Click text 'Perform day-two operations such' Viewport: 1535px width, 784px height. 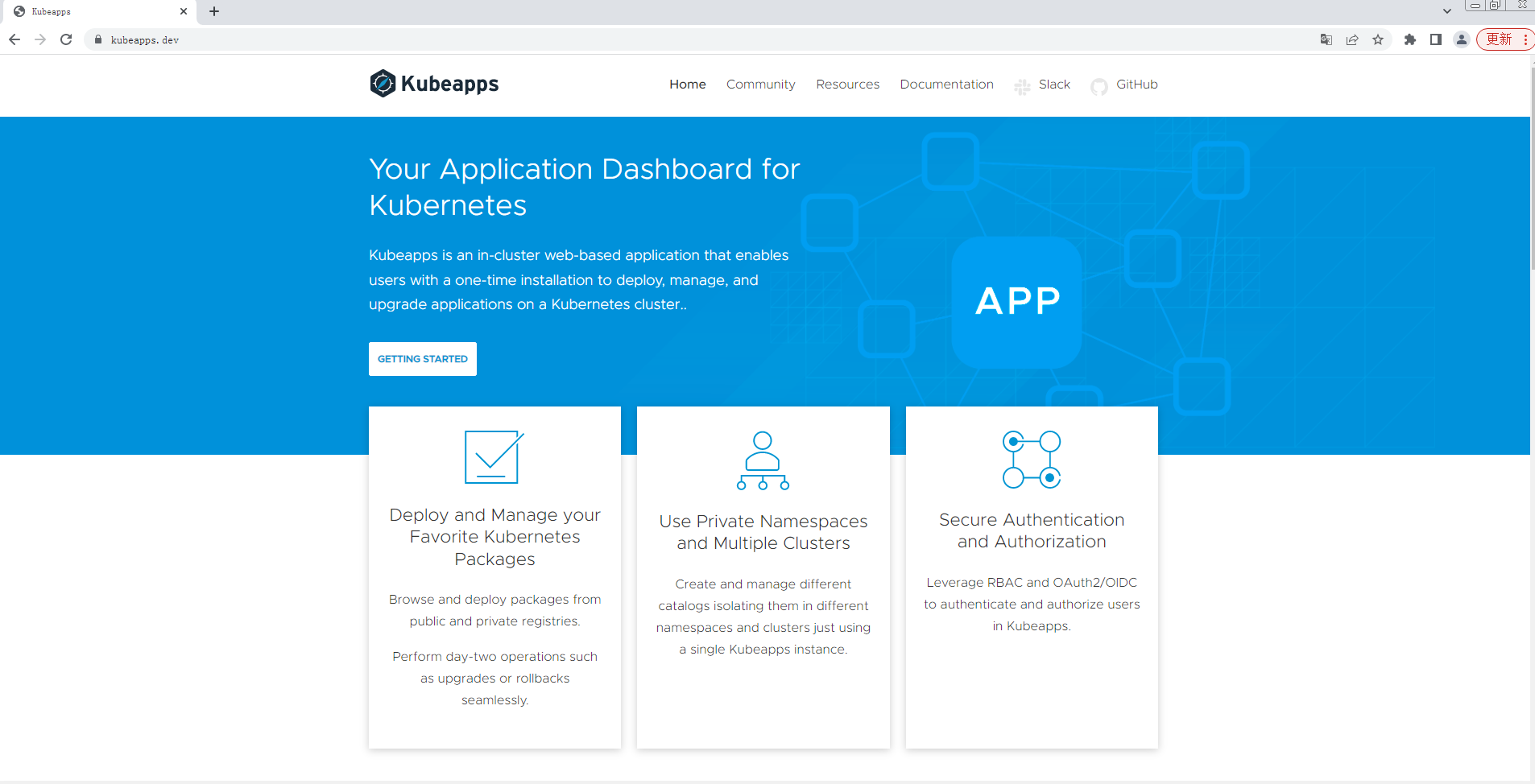494,657
